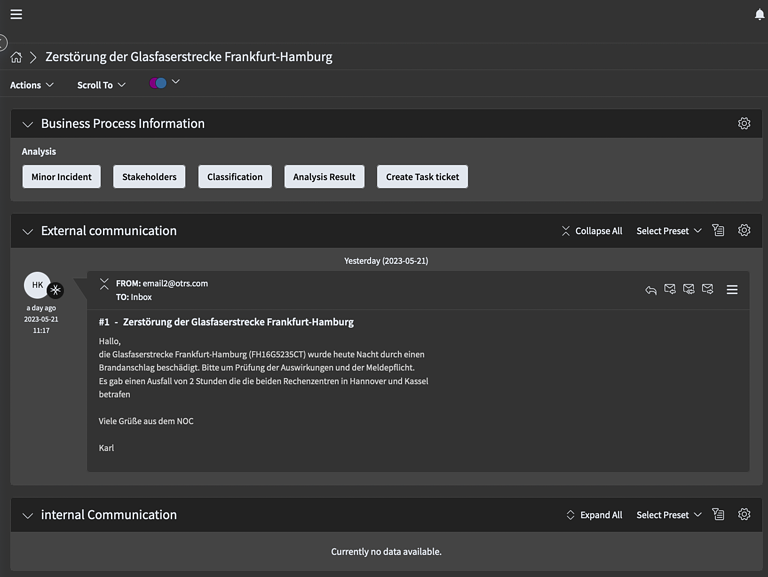
Task: Collapse the email article with X icon
Action: coord(104,284)
